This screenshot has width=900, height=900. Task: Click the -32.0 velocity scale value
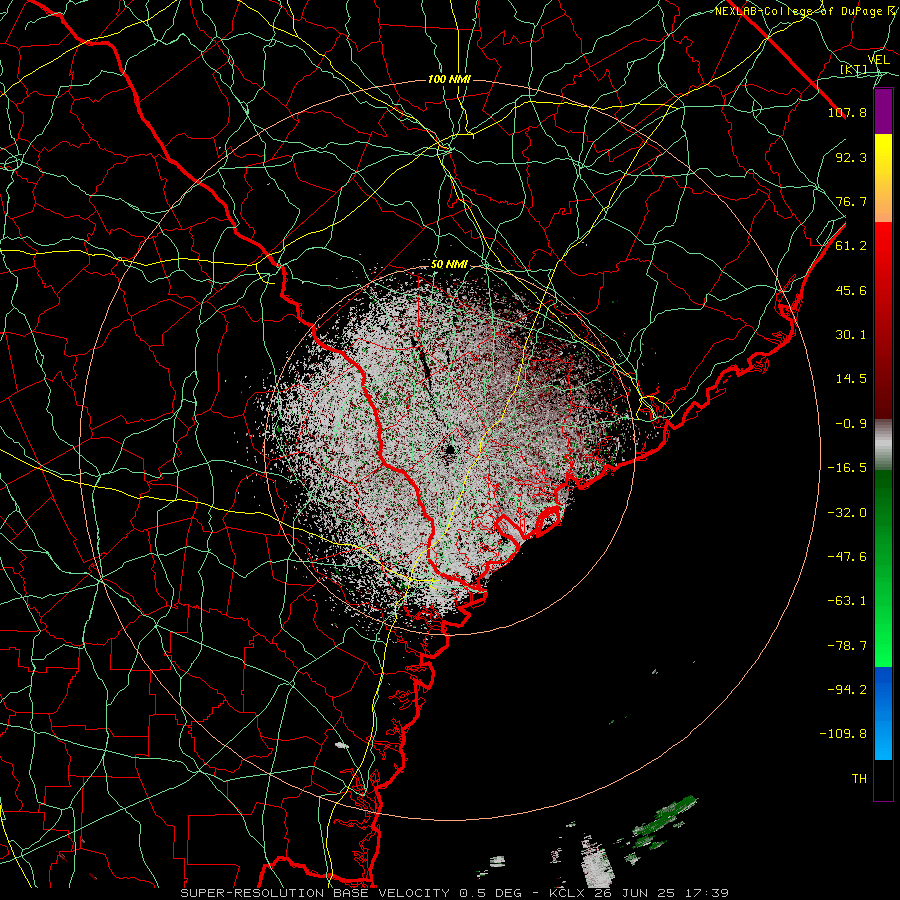coord(847,513)
